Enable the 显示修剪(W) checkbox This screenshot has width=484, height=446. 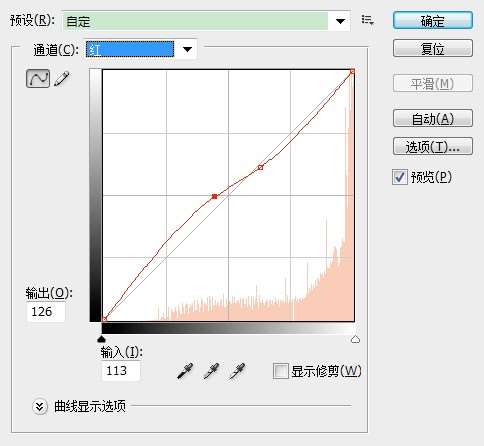tap(280, 371)
